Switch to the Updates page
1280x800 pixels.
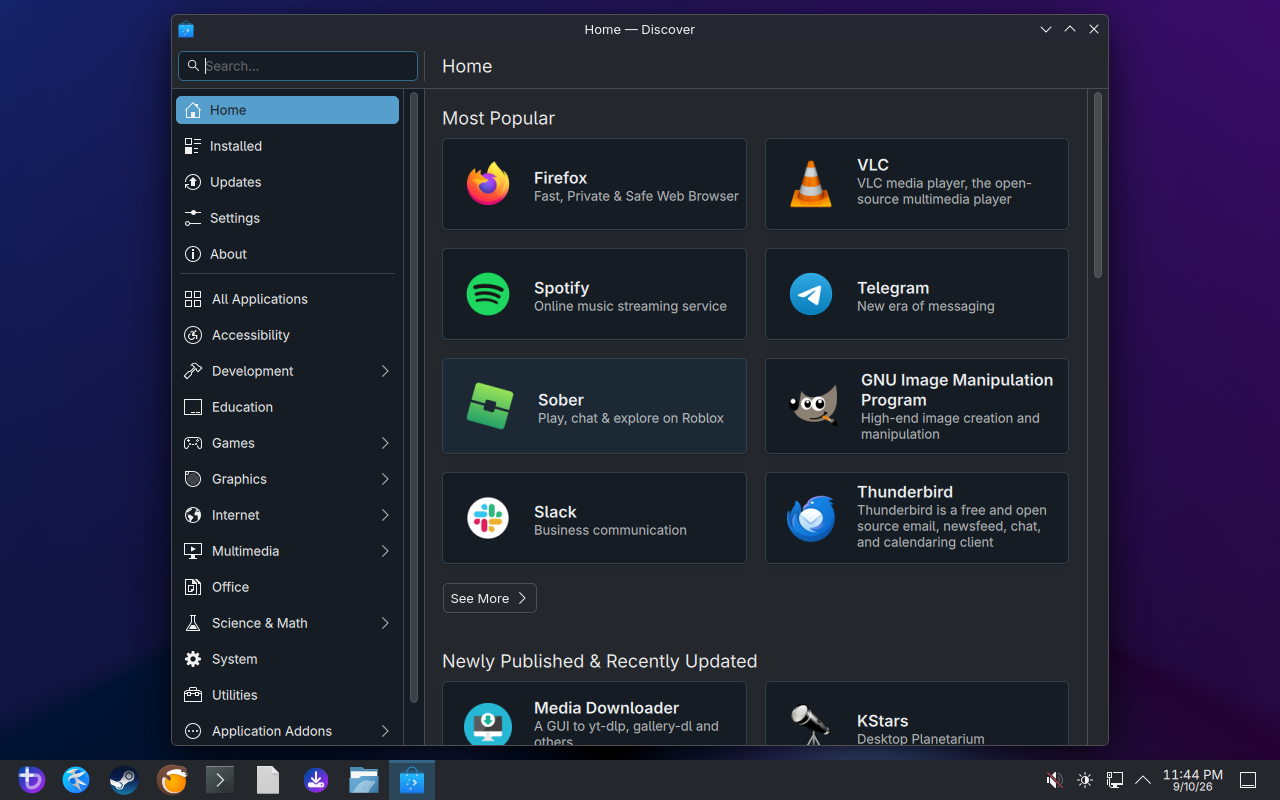click(287, 182)
